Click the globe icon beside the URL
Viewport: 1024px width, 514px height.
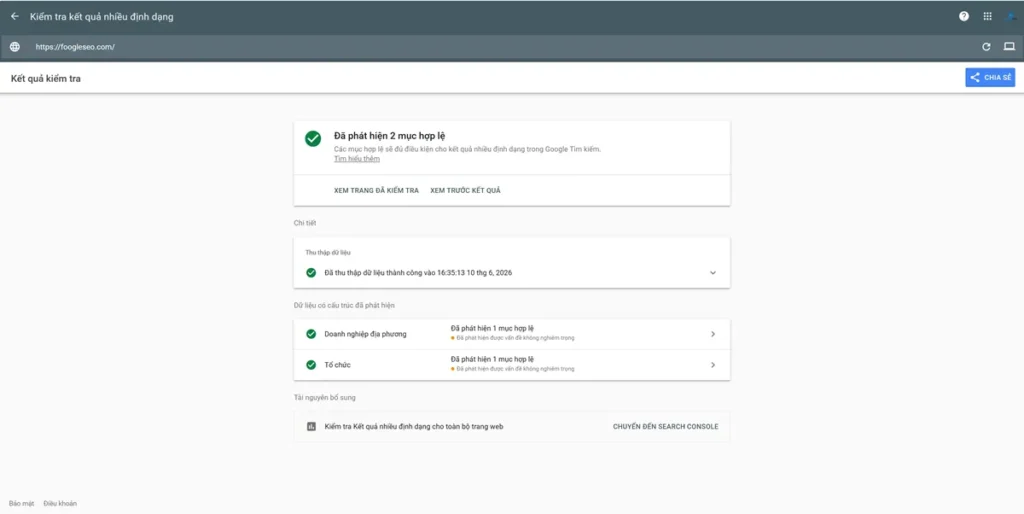click(x=14, y=47)
